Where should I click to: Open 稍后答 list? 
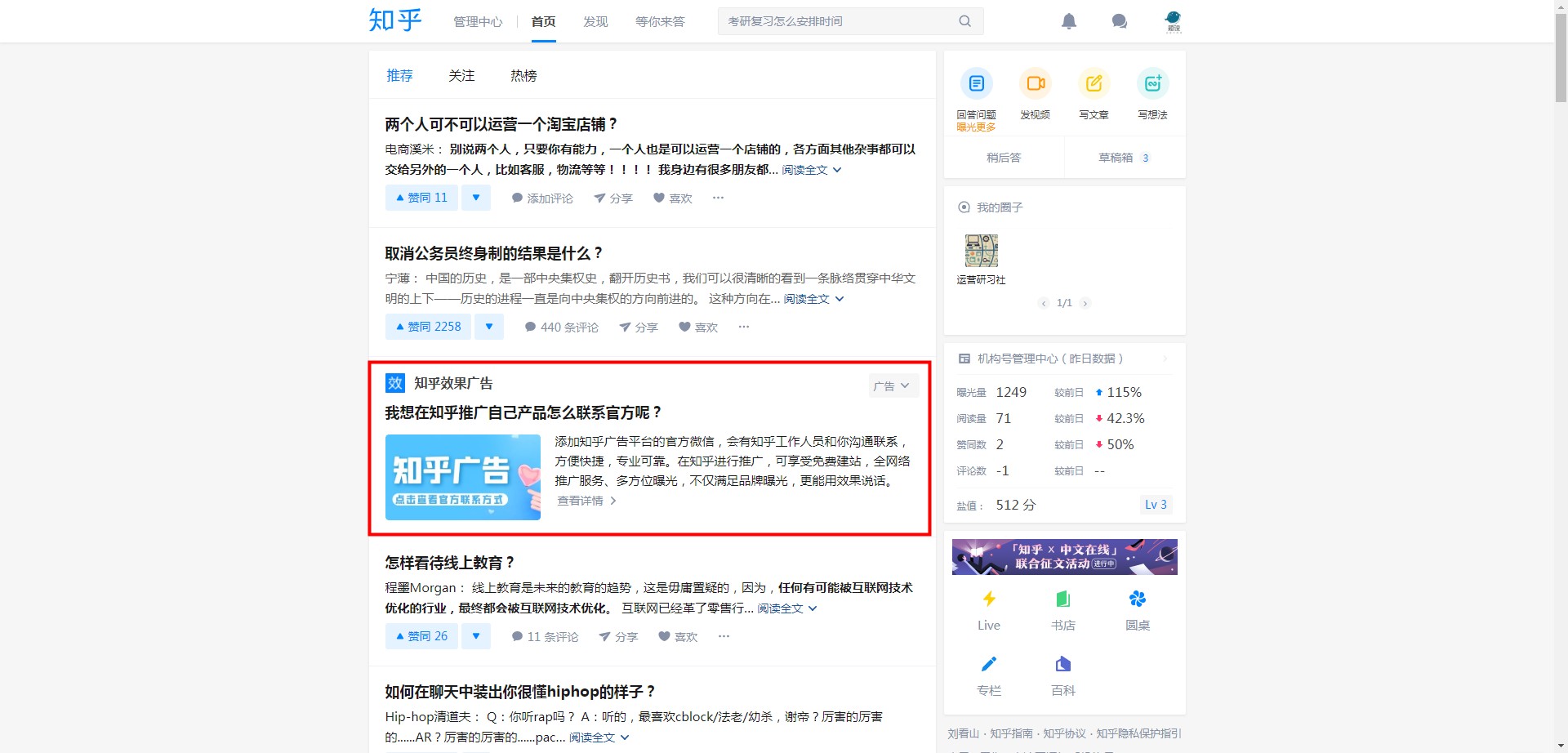(x=1004, y=158)
